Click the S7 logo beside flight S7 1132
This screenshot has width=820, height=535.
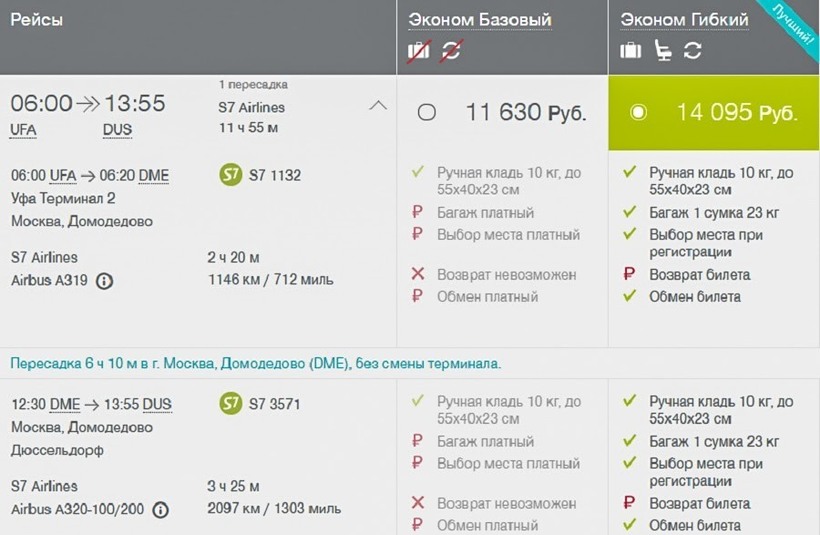(x=230, y=176)
